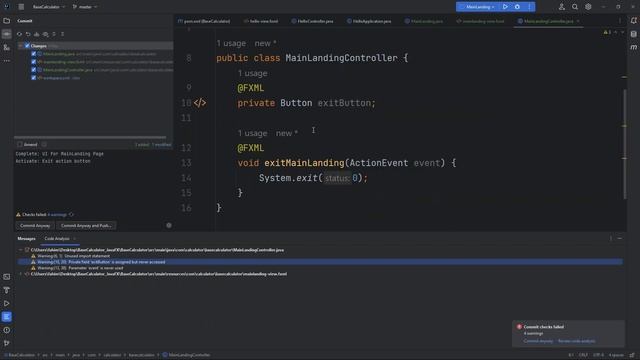Toggle the Changes root checkbox
Screen dimensions: 640x360
tap(27, 46)
